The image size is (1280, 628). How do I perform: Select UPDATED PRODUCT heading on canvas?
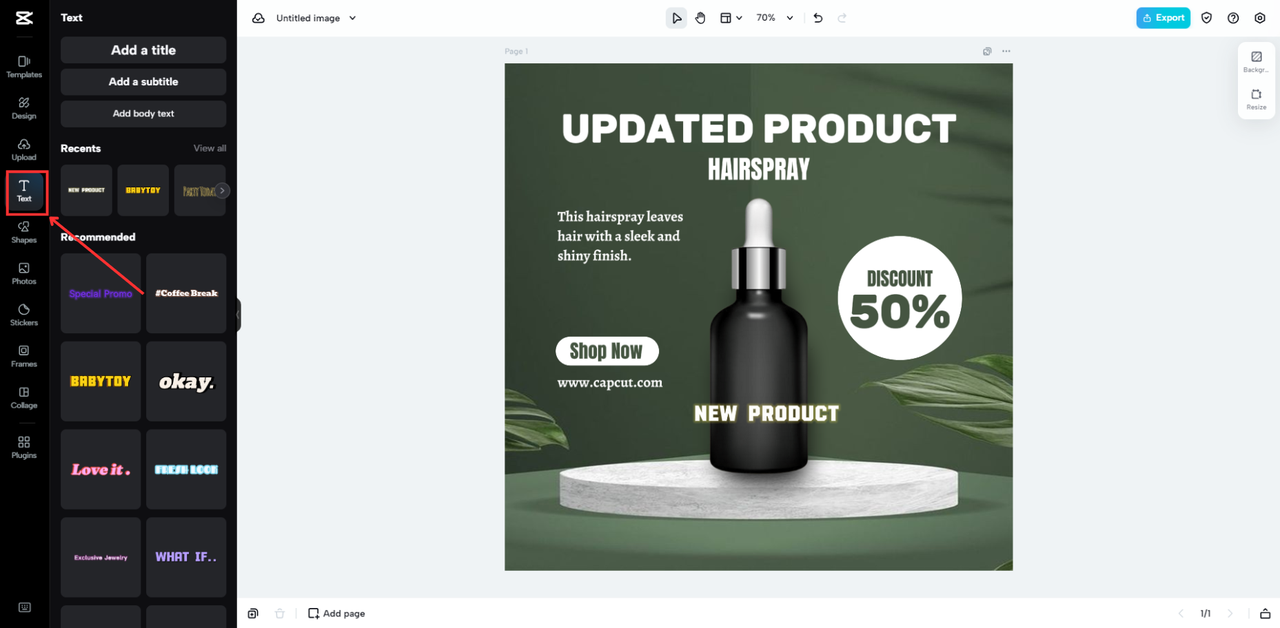[759, 128]
